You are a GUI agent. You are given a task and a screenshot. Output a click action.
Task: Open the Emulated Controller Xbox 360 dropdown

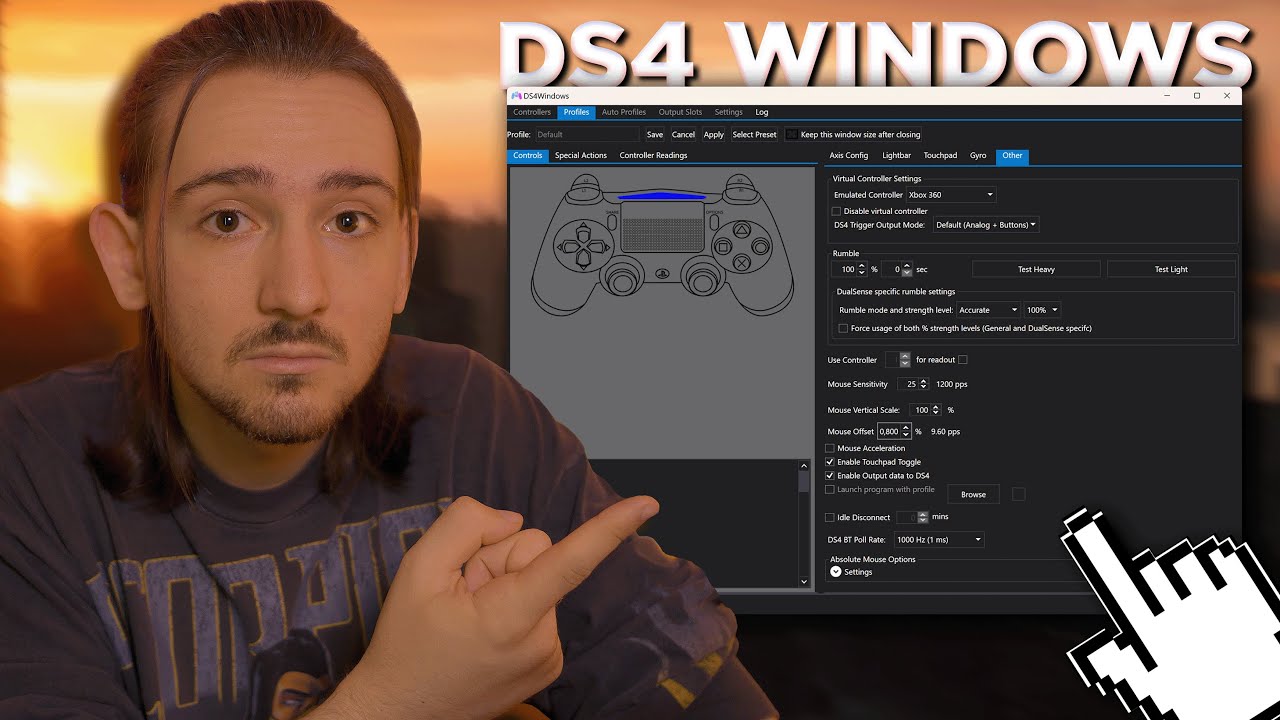[951, 195]
